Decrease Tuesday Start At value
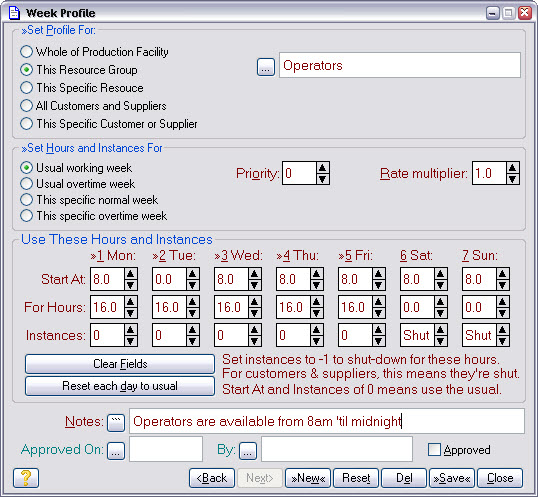Screen dimensions: 538x497 192,285
